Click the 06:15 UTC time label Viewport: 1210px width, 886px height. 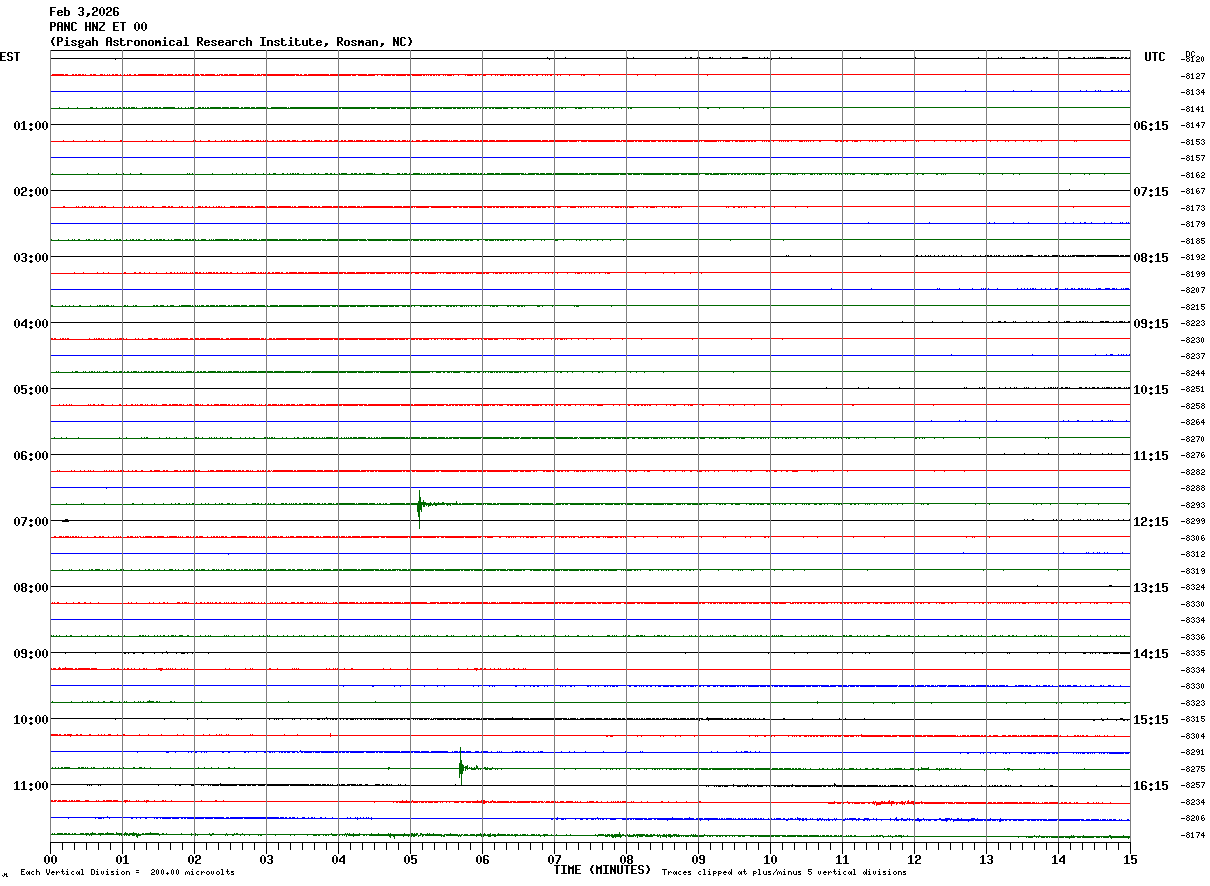pyautogui.click(x=1150, y=126)
